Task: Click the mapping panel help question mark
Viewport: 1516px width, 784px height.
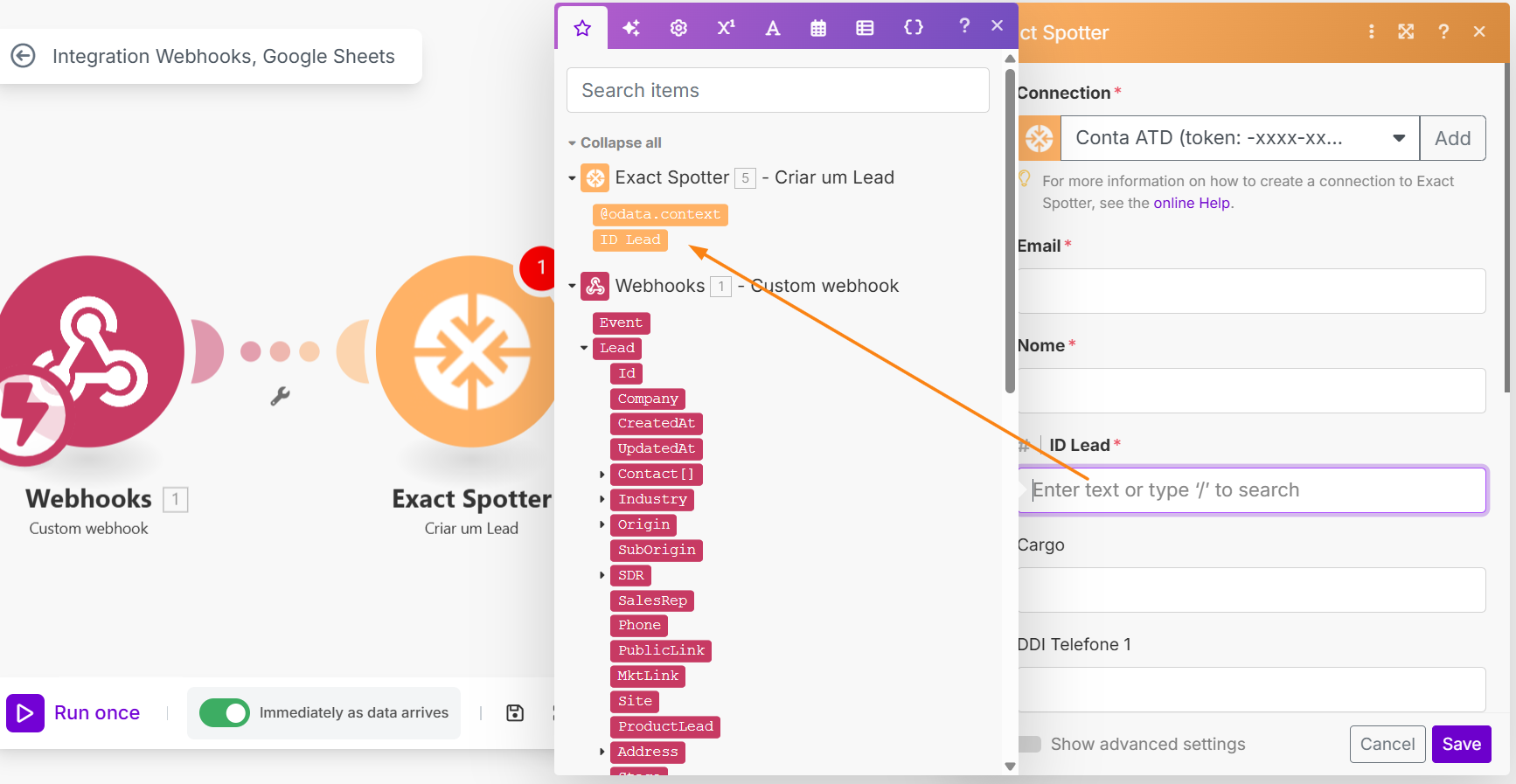Action: [x=964, y=25]
